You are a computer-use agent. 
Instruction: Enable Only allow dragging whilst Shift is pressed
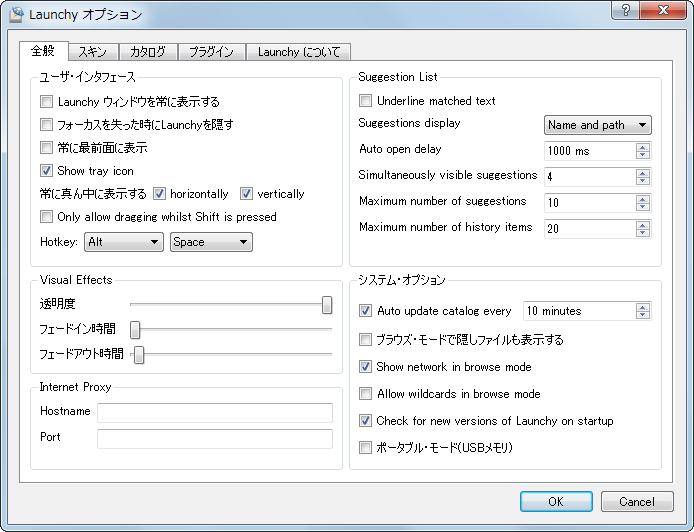coord(46,217)
